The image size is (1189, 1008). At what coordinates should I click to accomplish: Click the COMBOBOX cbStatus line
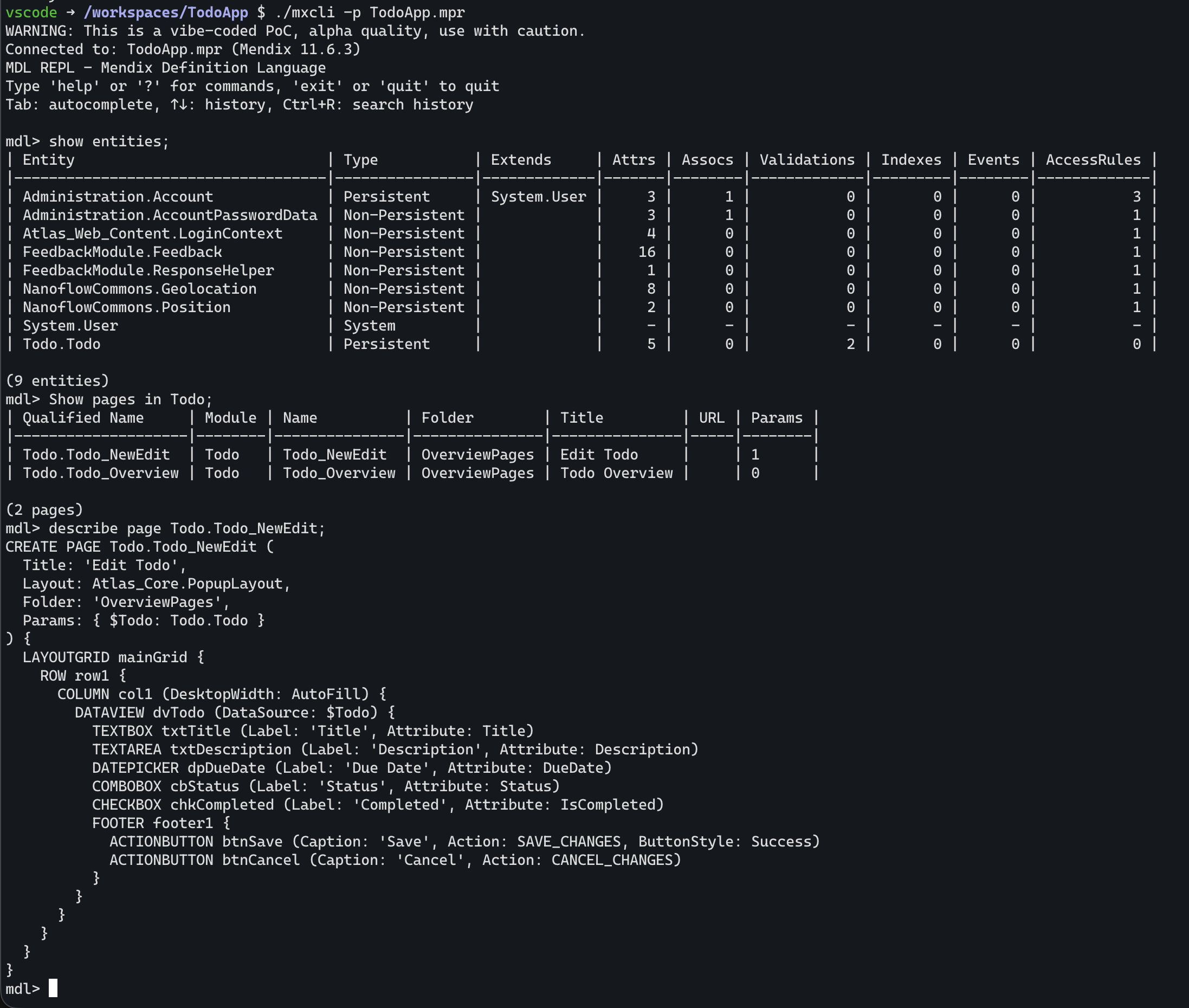coord(326,786)
